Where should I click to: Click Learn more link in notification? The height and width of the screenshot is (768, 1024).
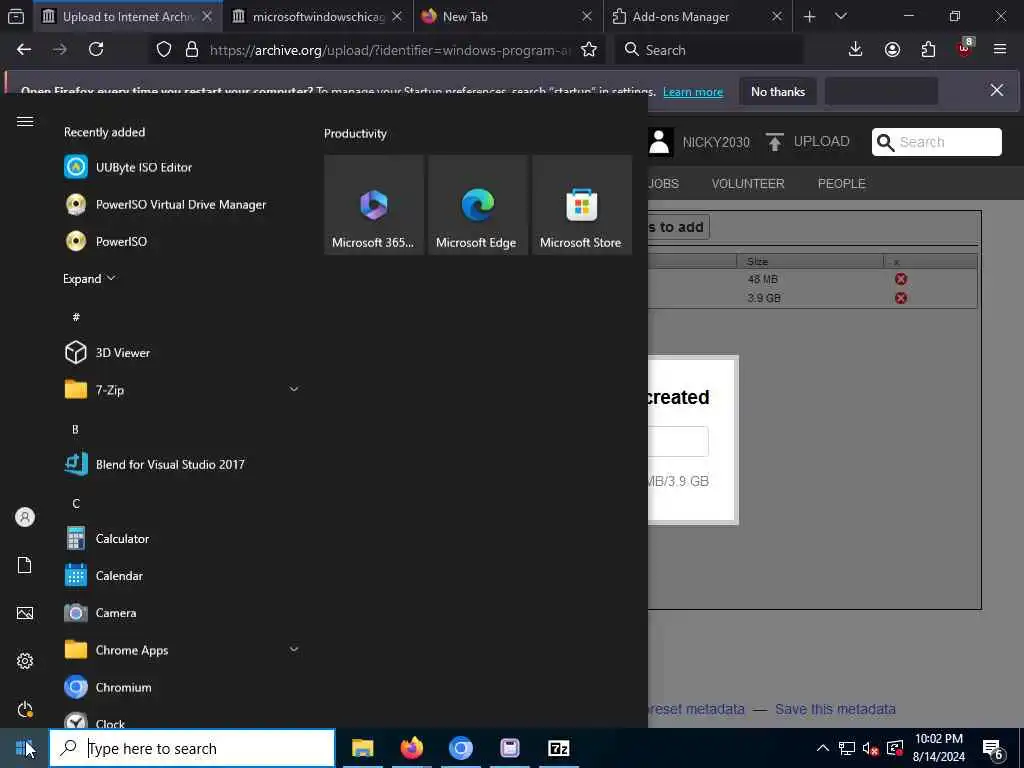[x=693, y=92]
